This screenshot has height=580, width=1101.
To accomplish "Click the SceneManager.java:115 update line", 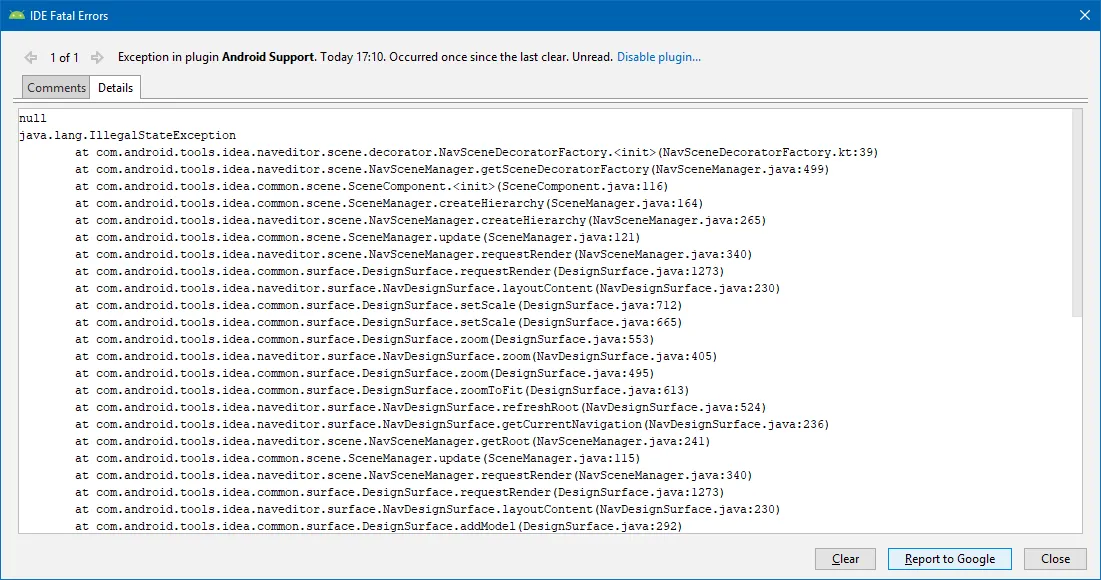I will (357, 458).
